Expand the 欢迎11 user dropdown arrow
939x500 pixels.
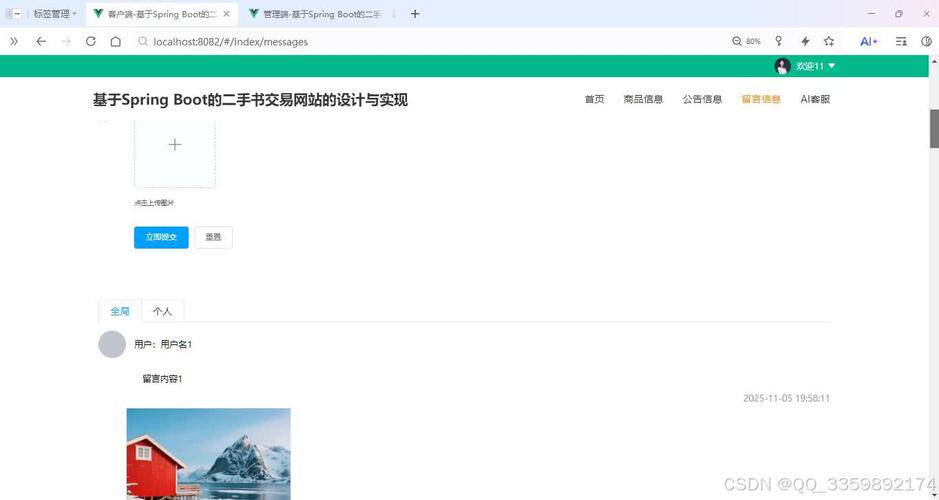[831, 66]
